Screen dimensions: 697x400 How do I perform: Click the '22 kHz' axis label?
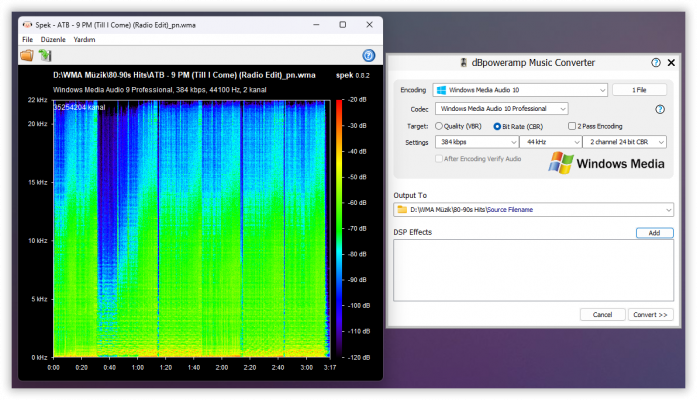(x=37, y=100)
